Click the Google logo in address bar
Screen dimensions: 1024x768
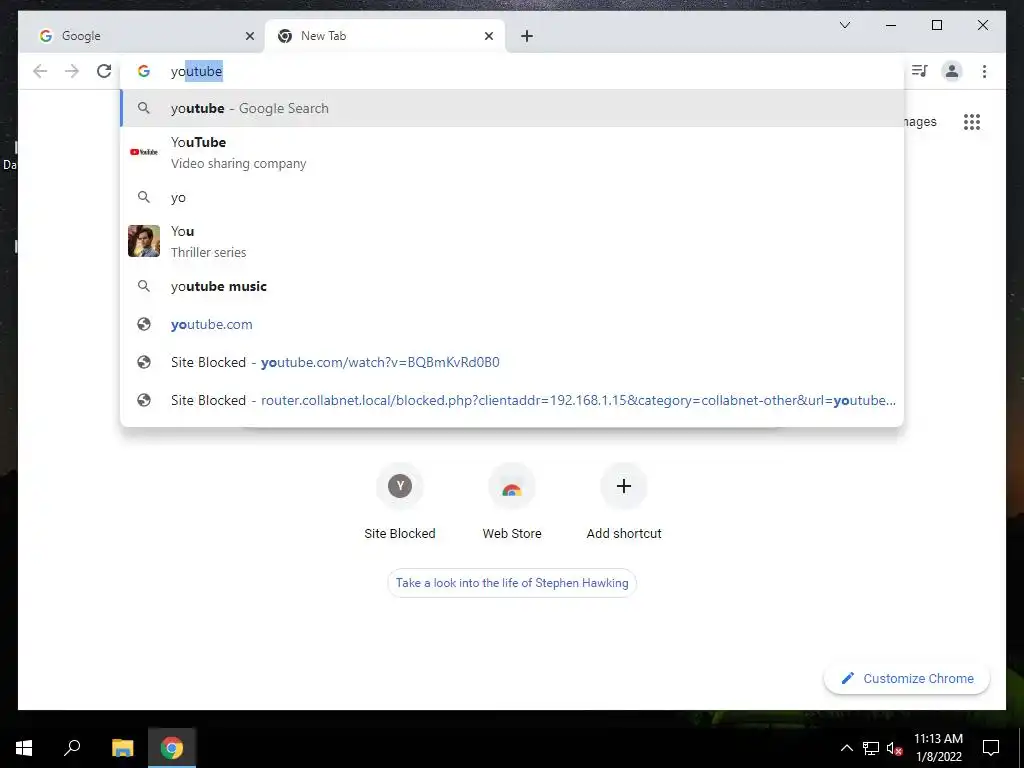tap(144, 71)
